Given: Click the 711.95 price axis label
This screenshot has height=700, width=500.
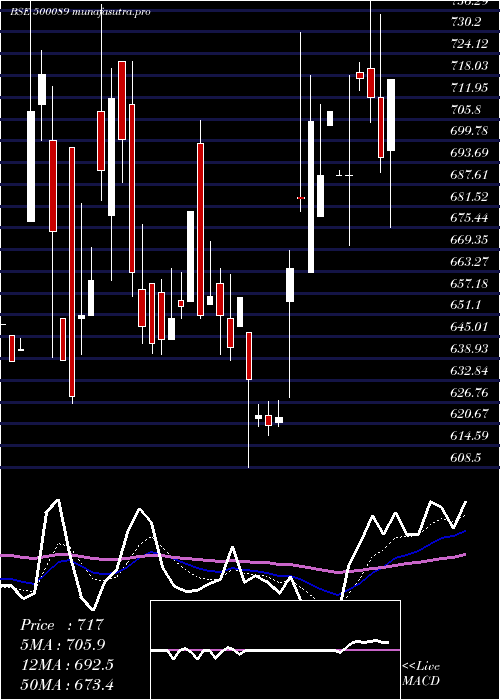Looking at the screenshot, I should tap(469, 88).
